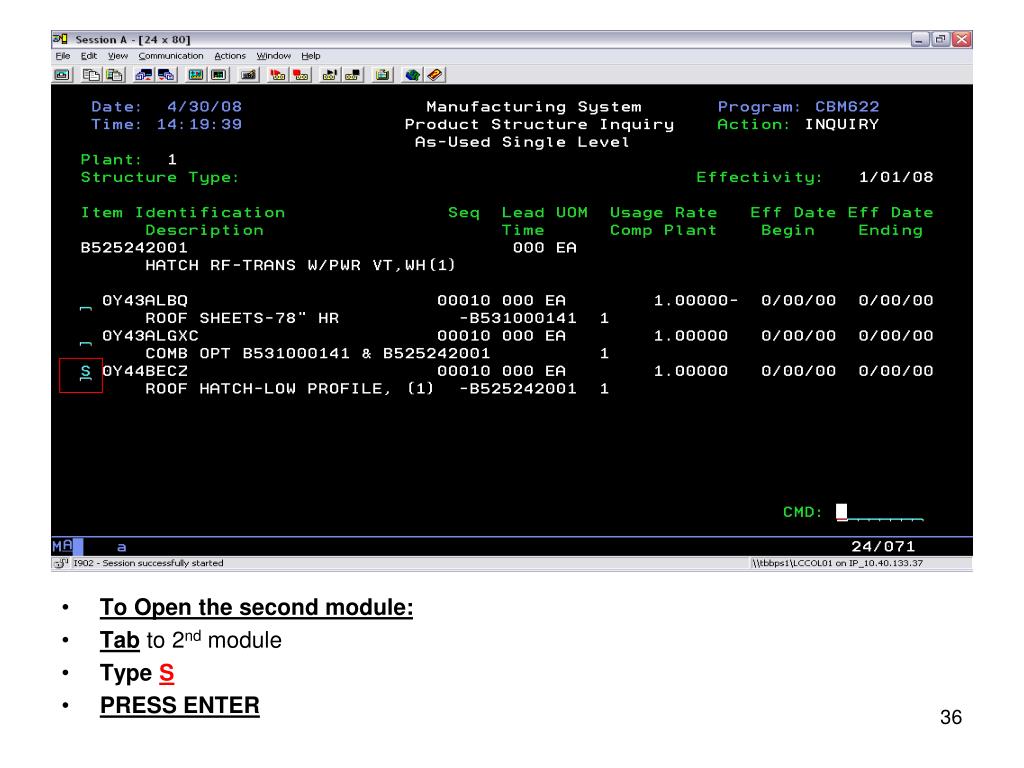Click the Print Screen toolbar icon

pos(62,75)
